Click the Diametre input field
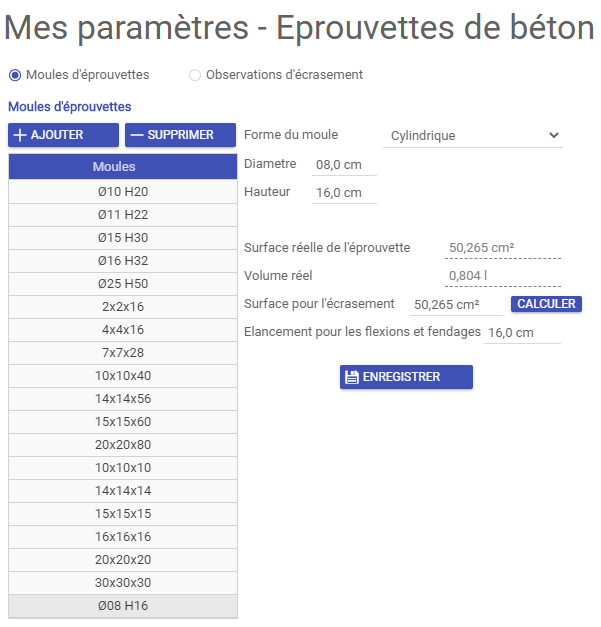This screenshot has width=601, height=627. coord(344,164)
